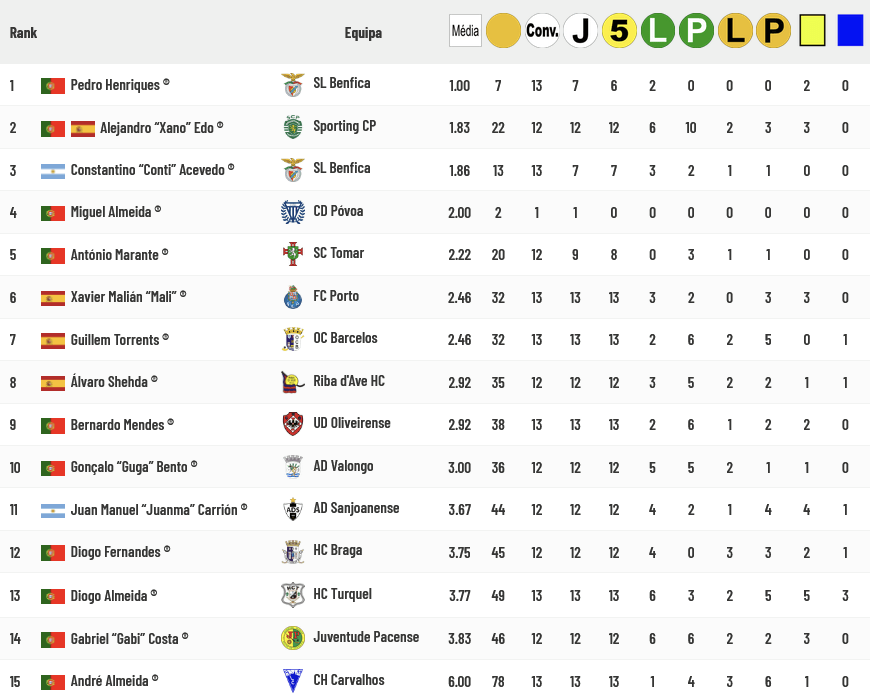870x697 pixels.
Task: Sort by the Conv. column icon
Action: pyautogui.click(x=542, y=31)
